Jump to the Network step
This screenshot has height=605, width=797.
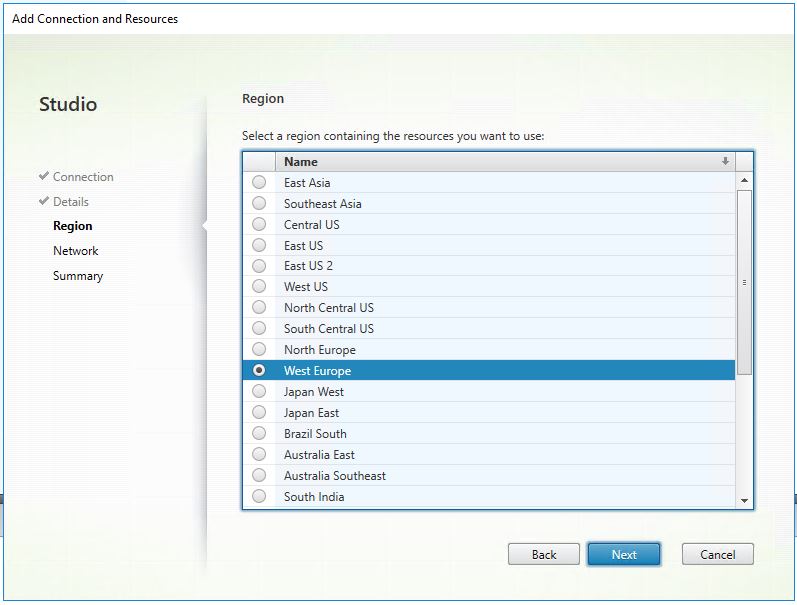click(76, 251)
